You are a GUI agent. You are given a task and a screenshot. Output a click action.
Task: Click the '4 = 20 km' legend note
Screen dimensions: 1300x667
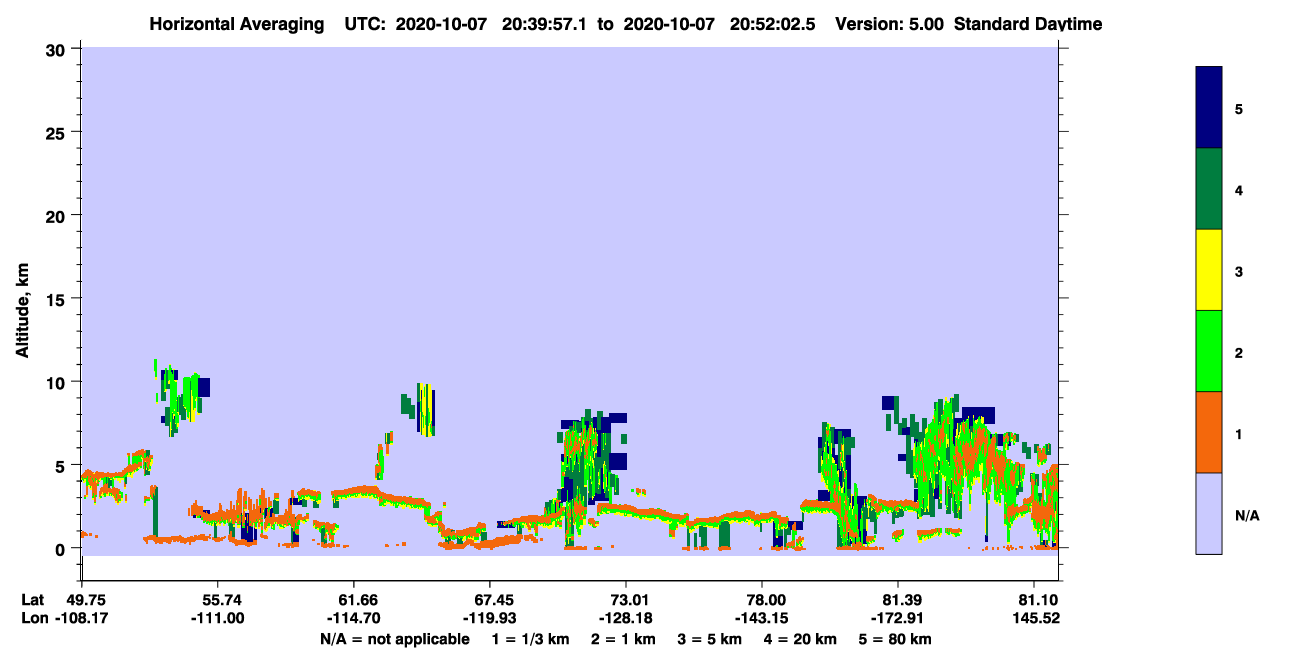pyautogui.click(x=803, y=639)
